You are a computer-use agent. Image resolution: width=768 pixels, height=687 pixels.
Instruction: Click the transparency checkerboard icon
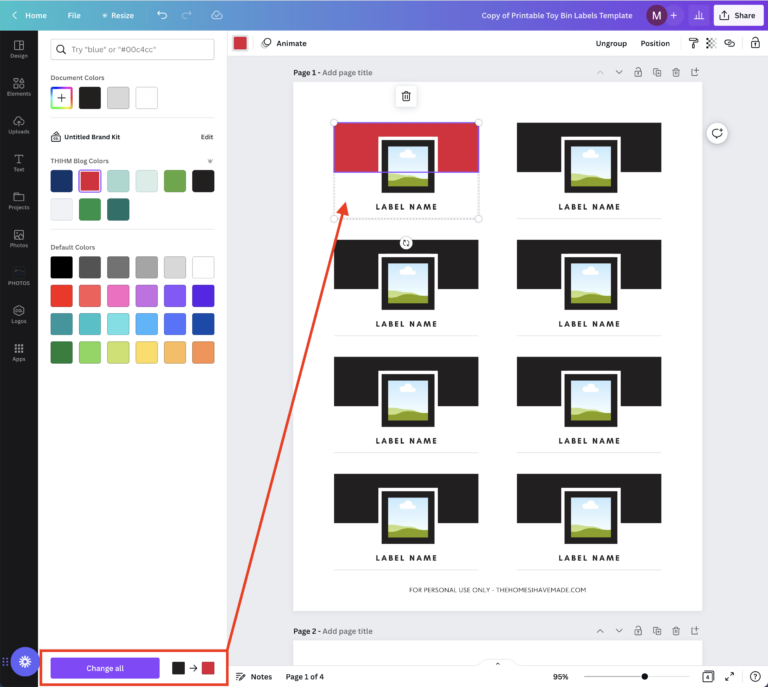[711, 43]
